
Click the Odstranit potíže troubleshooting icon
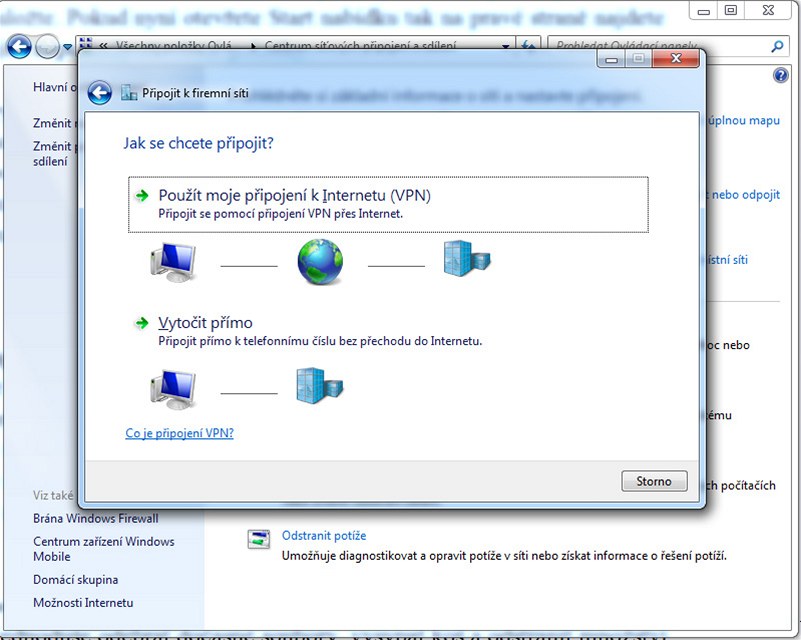259,540
